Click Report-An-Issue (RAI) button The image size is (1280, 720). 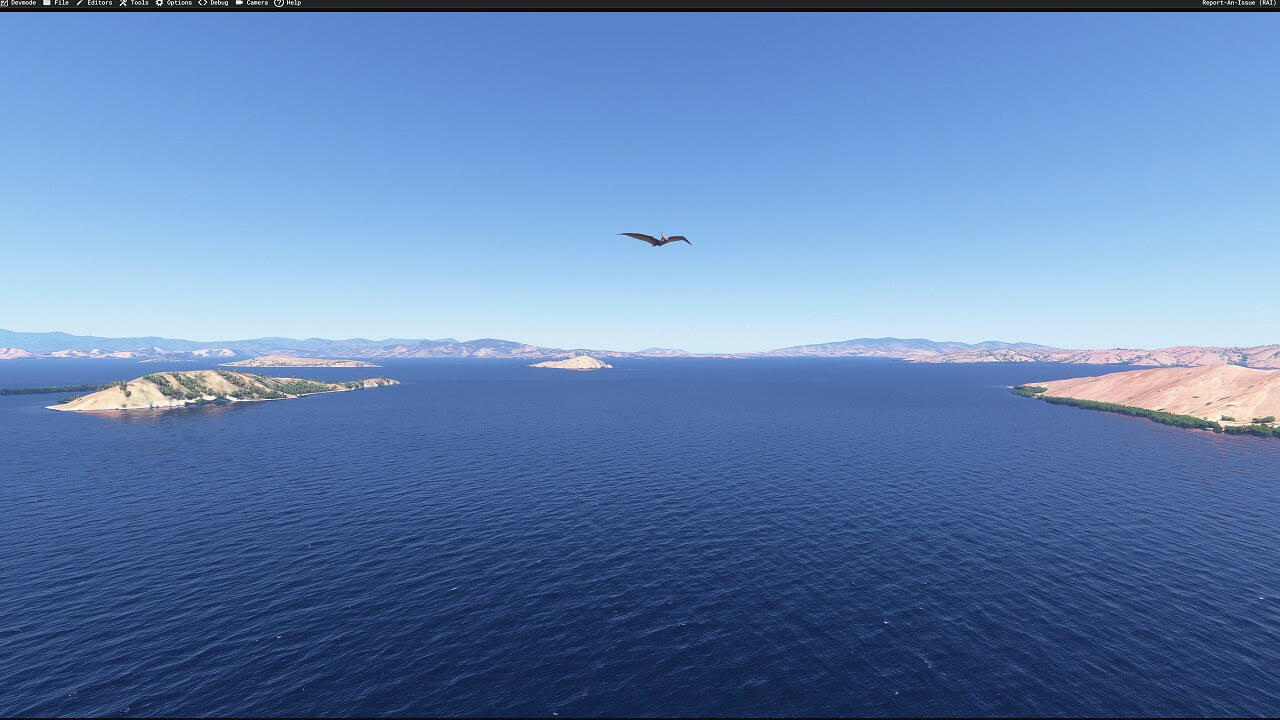[1239, 3]
